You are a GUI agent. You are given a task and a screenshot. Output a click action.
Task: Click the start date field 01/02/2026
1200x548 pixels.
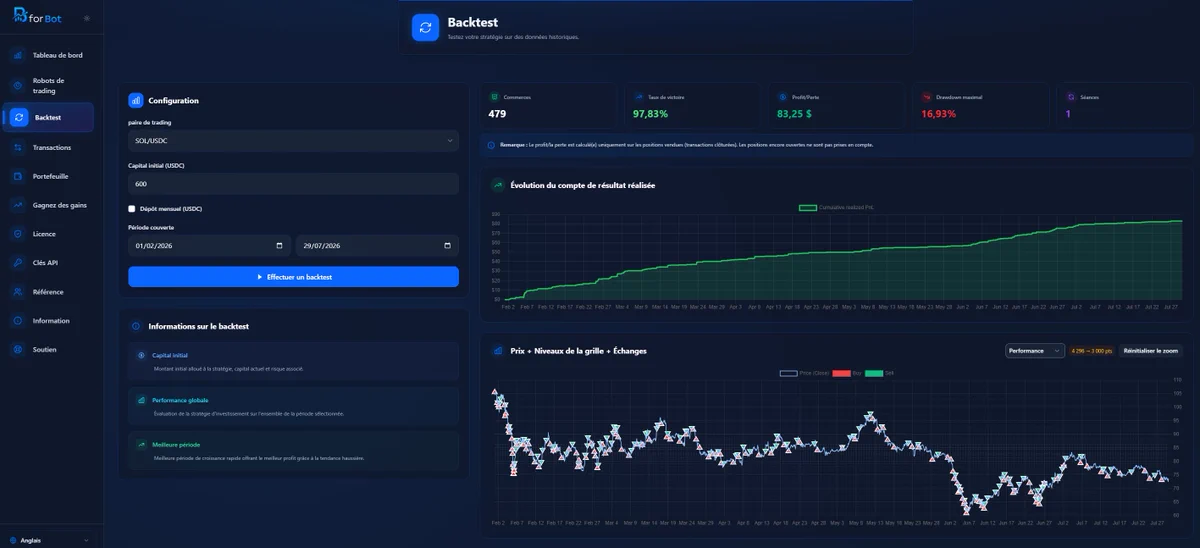pyautogui.click(x=209, y=246)
